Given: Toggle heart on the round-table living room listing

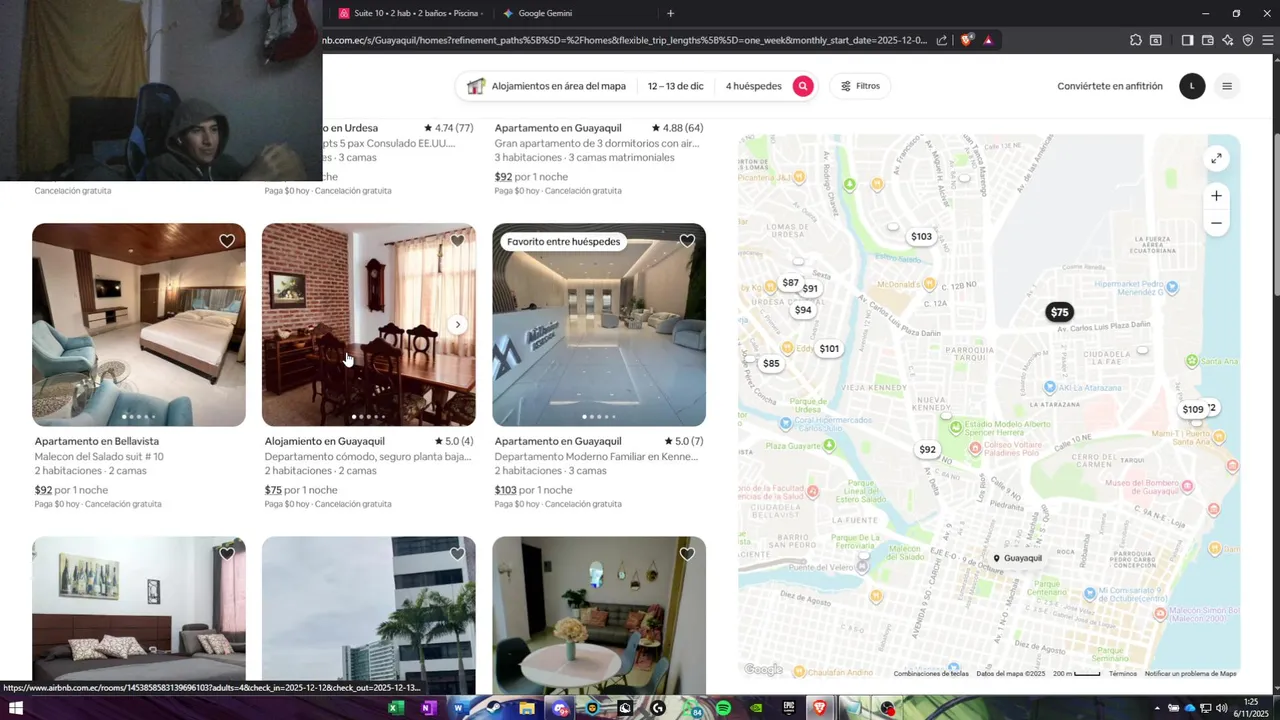Looking at the screenshot, I should tap(687, 554).
